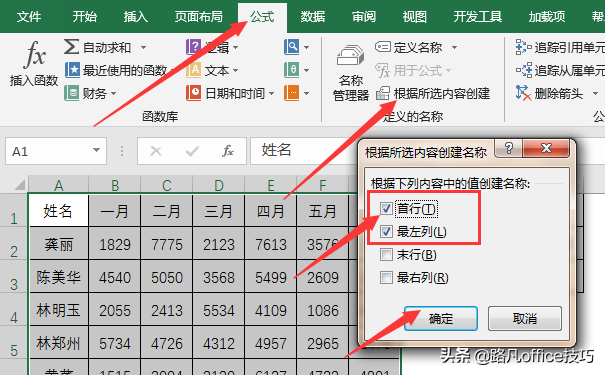The width and height of the screenshot is (605, 375).
Task: Click Create from Selection (根据所选内容创建)
Action: pos(433,93)
